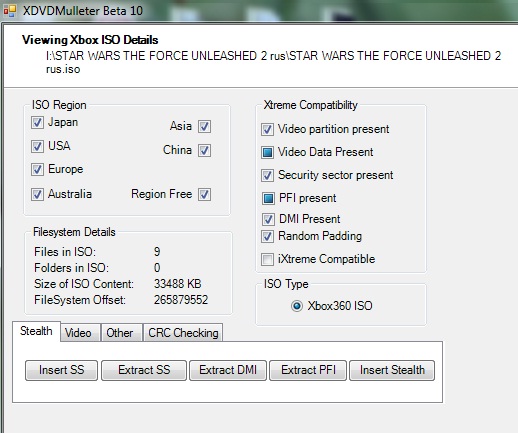Toggle the Region Free checkbox
The height and width of the screenshot is (433, 518).
point(204,194)
